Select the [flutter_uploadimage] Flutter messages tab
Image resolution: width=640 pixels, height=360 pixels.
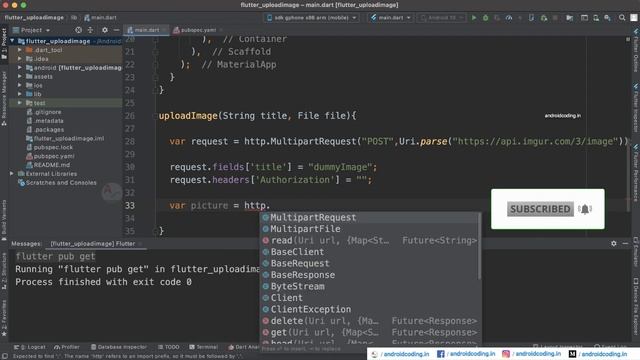pyautogui.click(x=92, y=244)
